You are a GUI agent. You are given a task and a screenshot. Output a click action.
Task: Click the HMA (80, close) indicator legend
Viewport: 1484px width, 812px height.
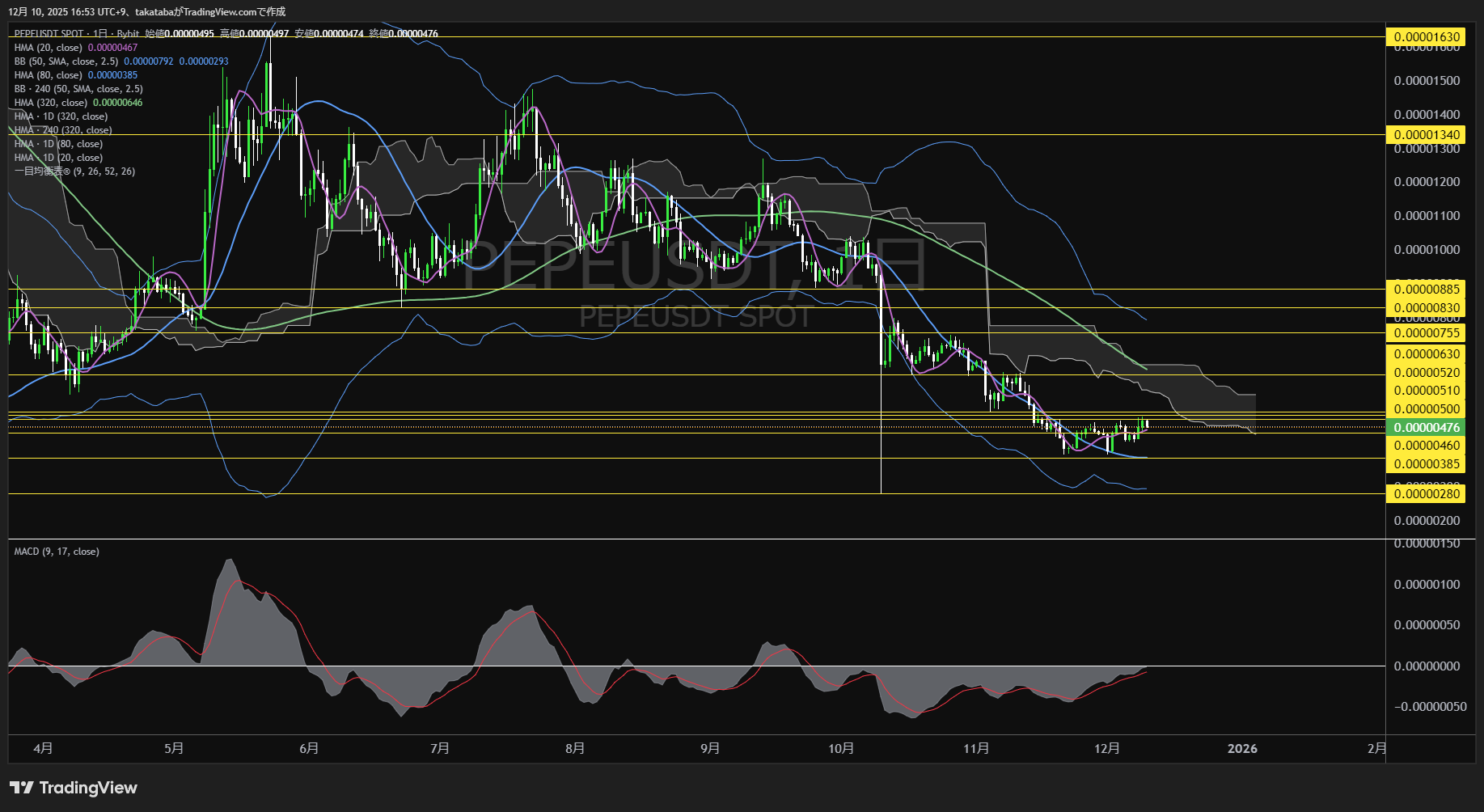[x=48, y=75]
